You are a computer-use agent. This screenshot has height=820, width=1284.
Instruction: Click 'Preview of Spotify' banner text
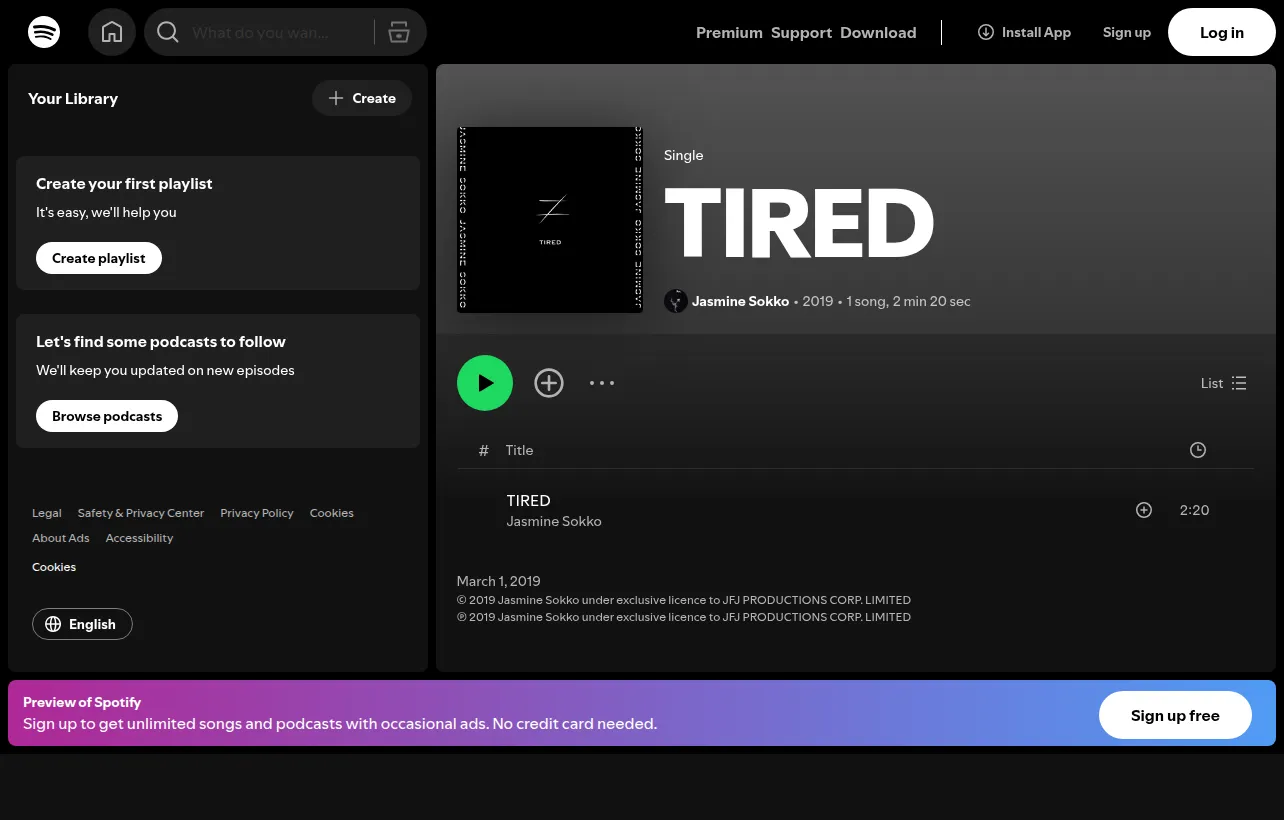coord(82,702)
